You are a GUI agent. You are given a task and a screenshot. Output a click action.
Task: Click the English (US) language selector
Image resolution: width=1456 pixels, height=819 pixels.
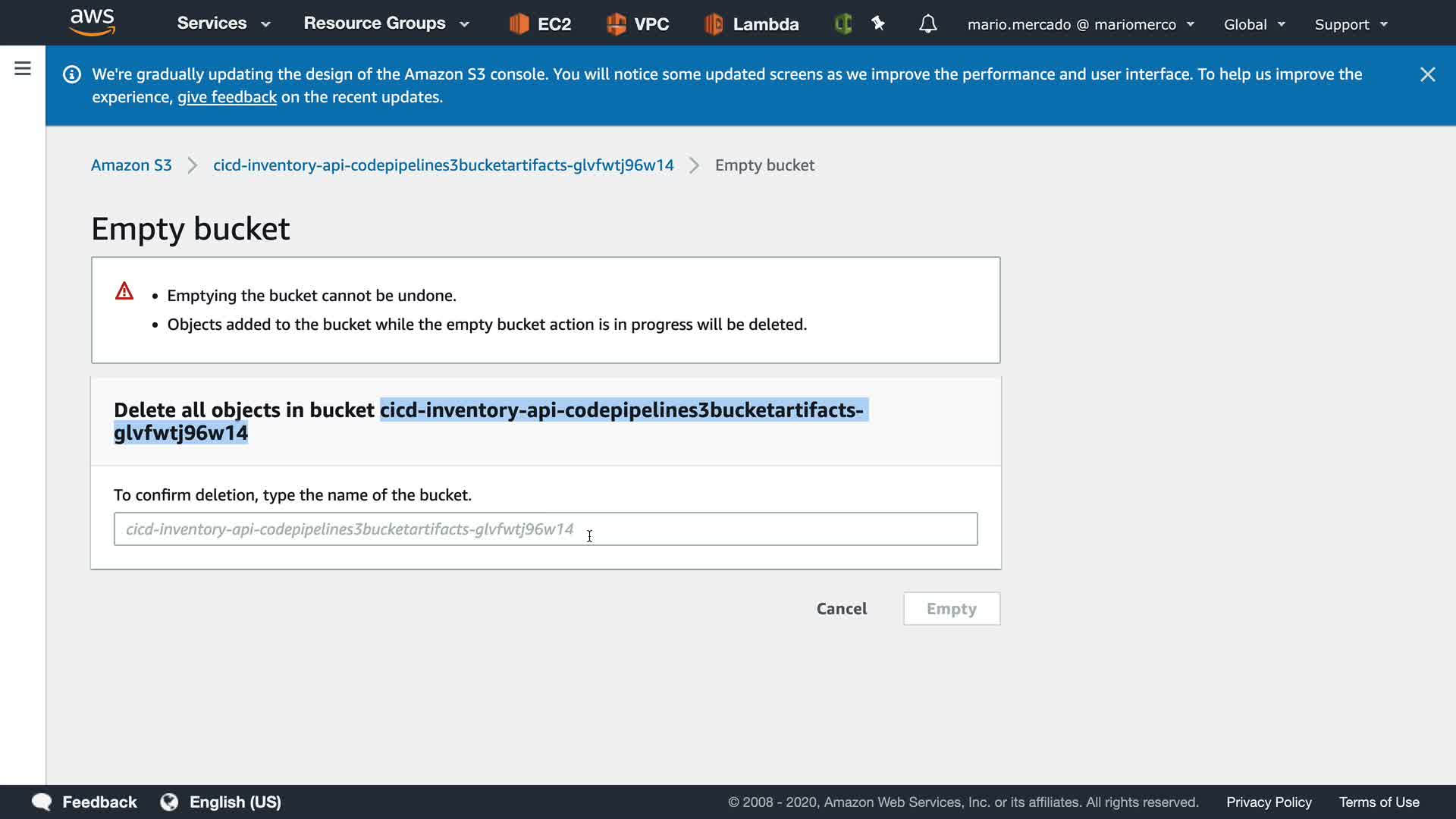(x=221, y=802)
